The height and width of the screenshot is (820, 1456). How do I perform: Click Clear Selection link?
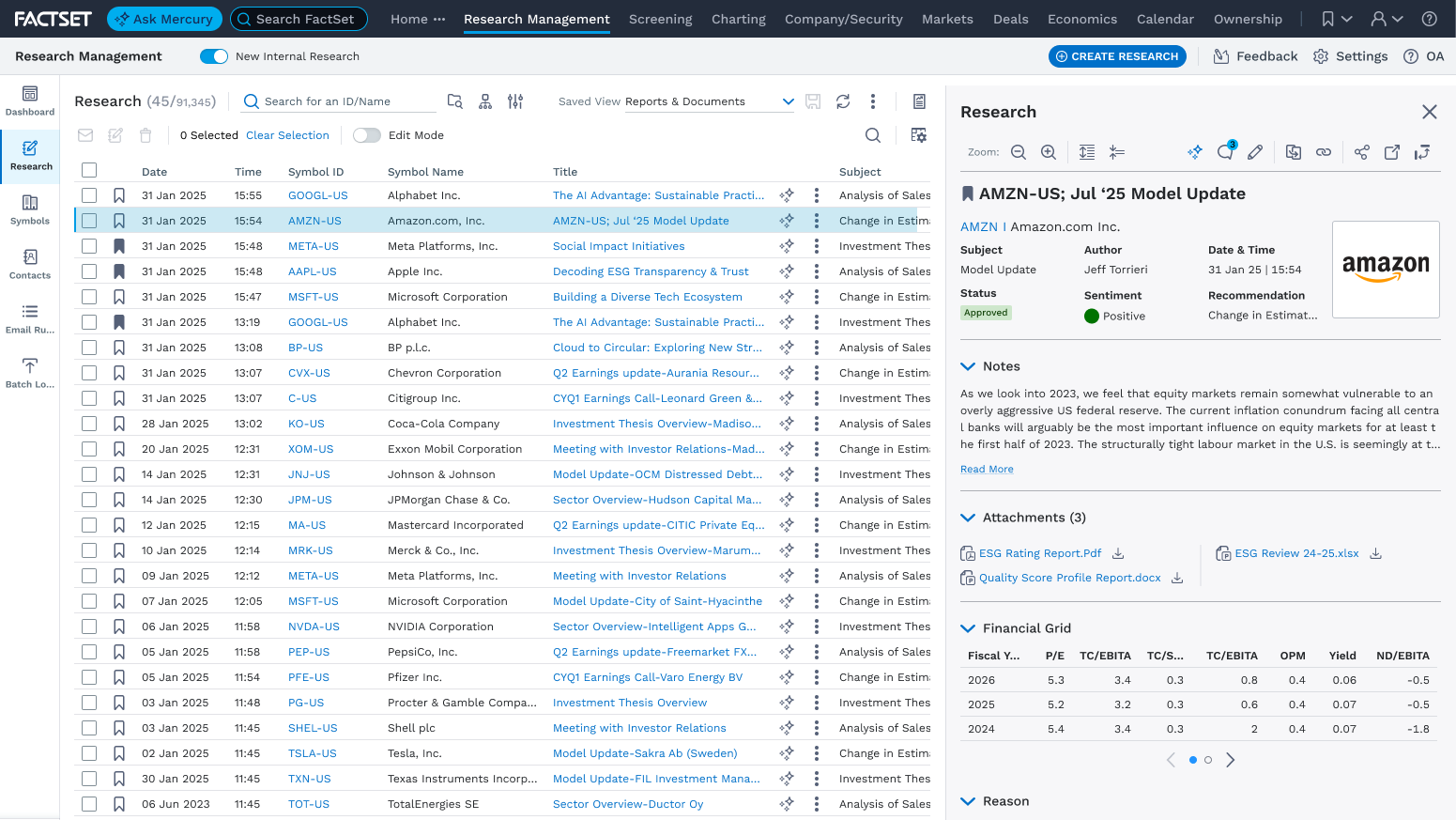(287, 135)
